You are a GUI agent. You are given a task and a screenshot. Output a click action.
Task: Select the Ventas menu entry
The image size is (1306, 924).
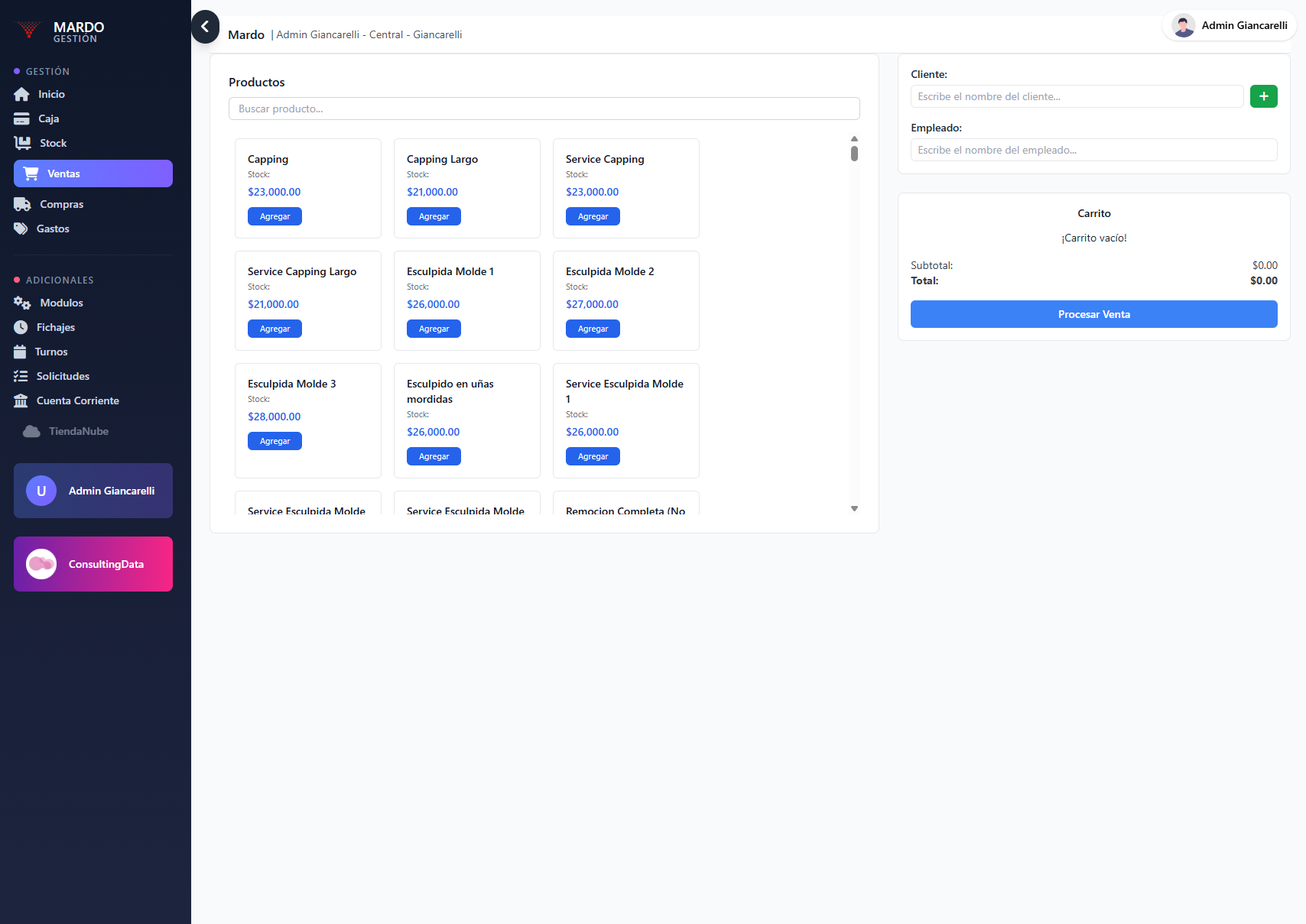93,173
